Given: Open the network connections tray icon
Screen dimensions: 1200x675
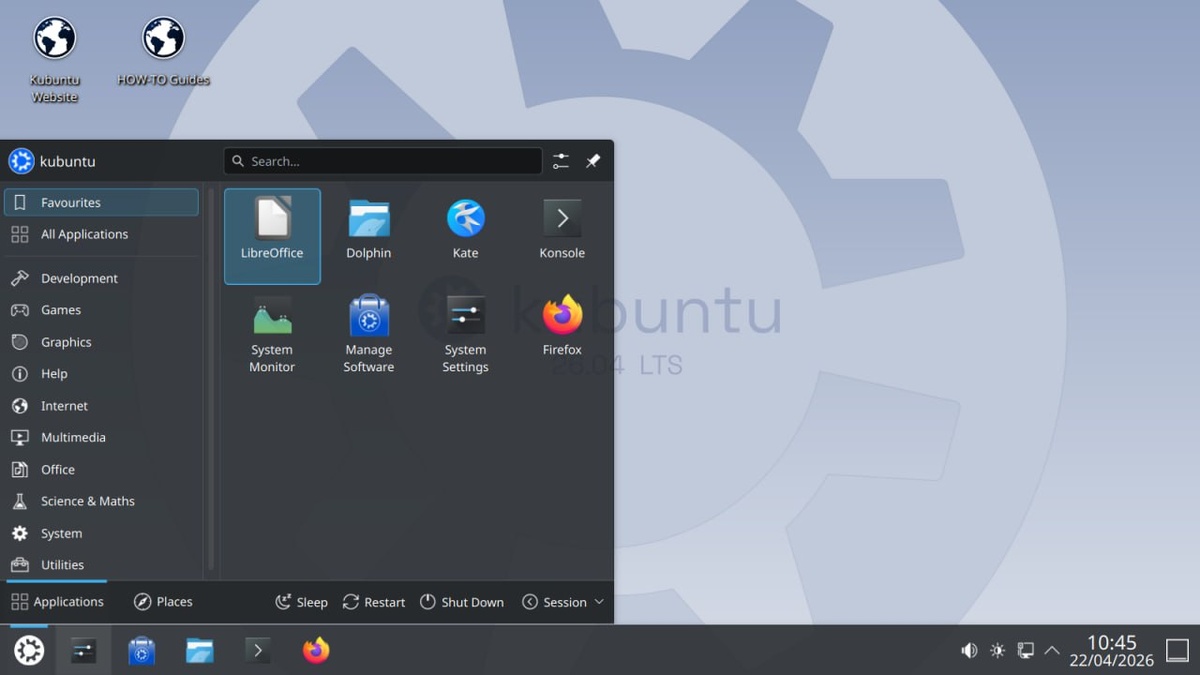Looking at the screenshot, I should pyautogui.click(x=1025, y=651).
